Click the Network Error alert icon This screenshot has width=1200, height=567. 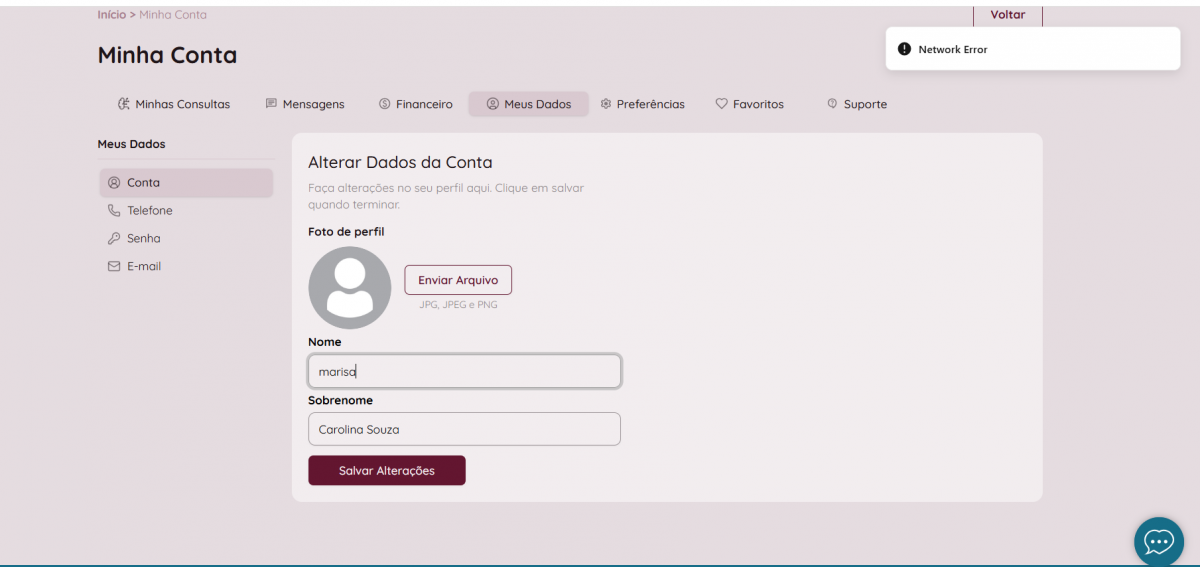(904, 49)
